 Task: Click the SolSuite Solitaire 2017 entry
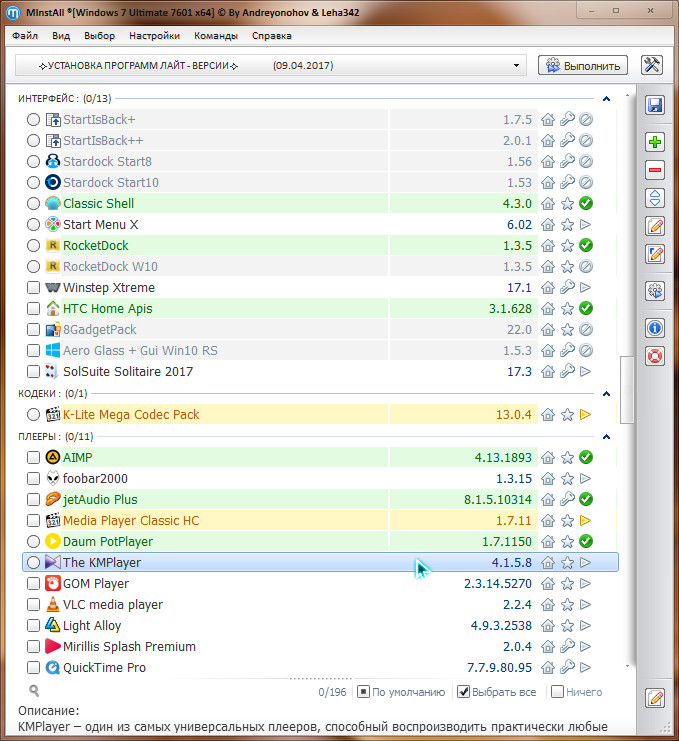click(128, 371)
